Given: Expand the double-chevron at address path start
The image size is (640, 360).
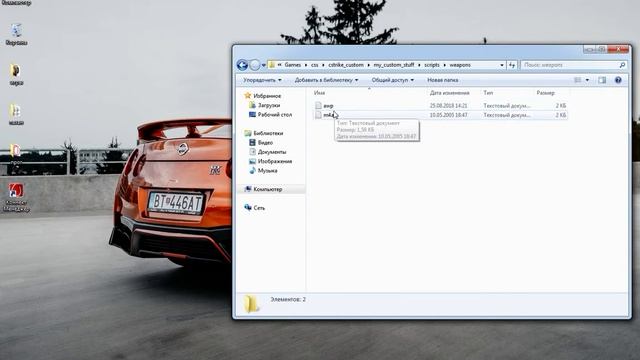Looking at the screenshot, I should point(279,65).
